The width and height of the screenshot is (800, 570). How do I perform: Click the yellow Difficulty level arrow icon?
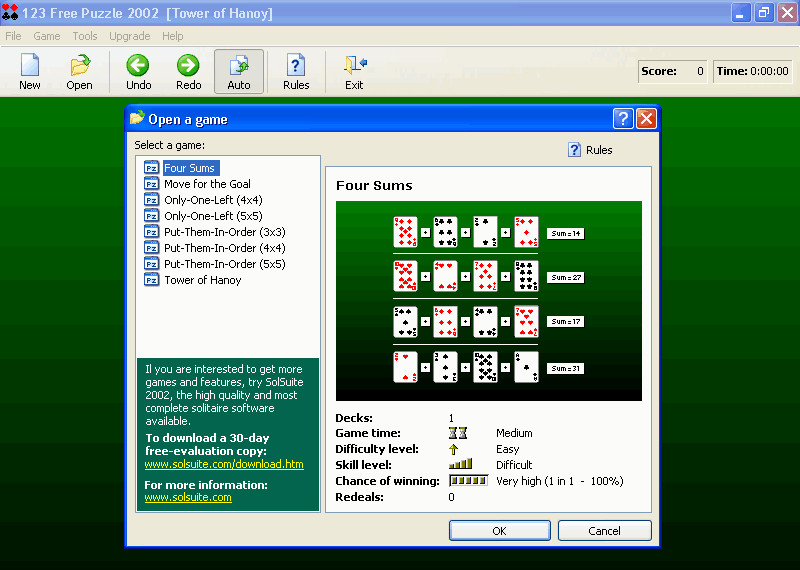pyautogui.click(x=453, y=449)
